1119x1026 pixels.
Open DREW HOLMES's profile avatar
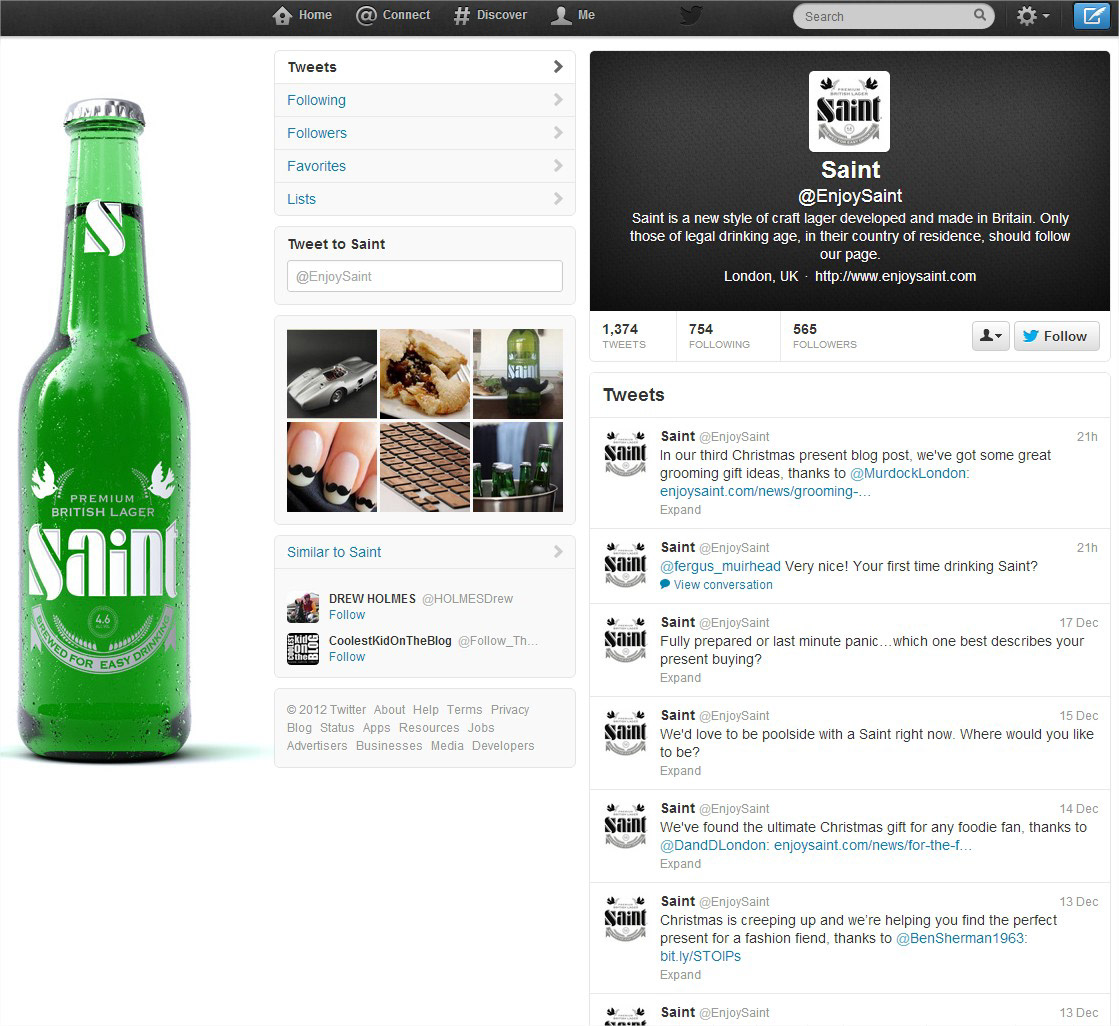pyautogui.click(x=303, y=607)
